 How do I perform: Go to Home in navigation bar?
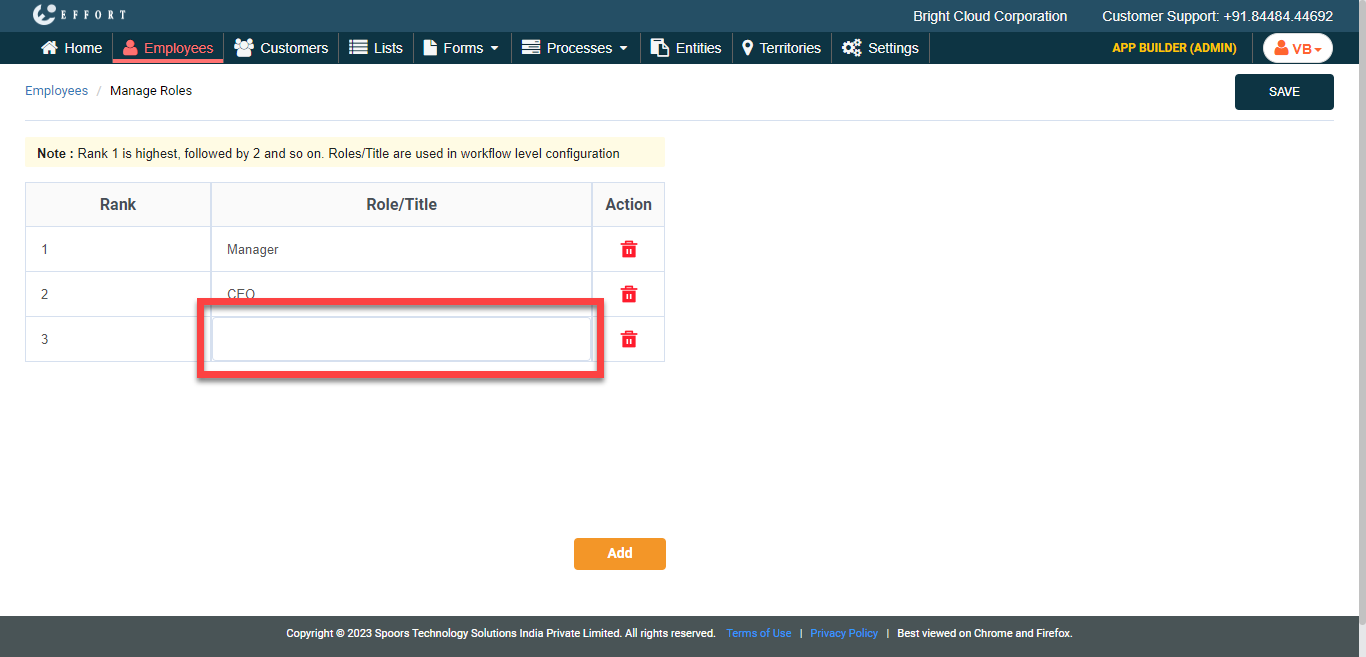(71, 48)
